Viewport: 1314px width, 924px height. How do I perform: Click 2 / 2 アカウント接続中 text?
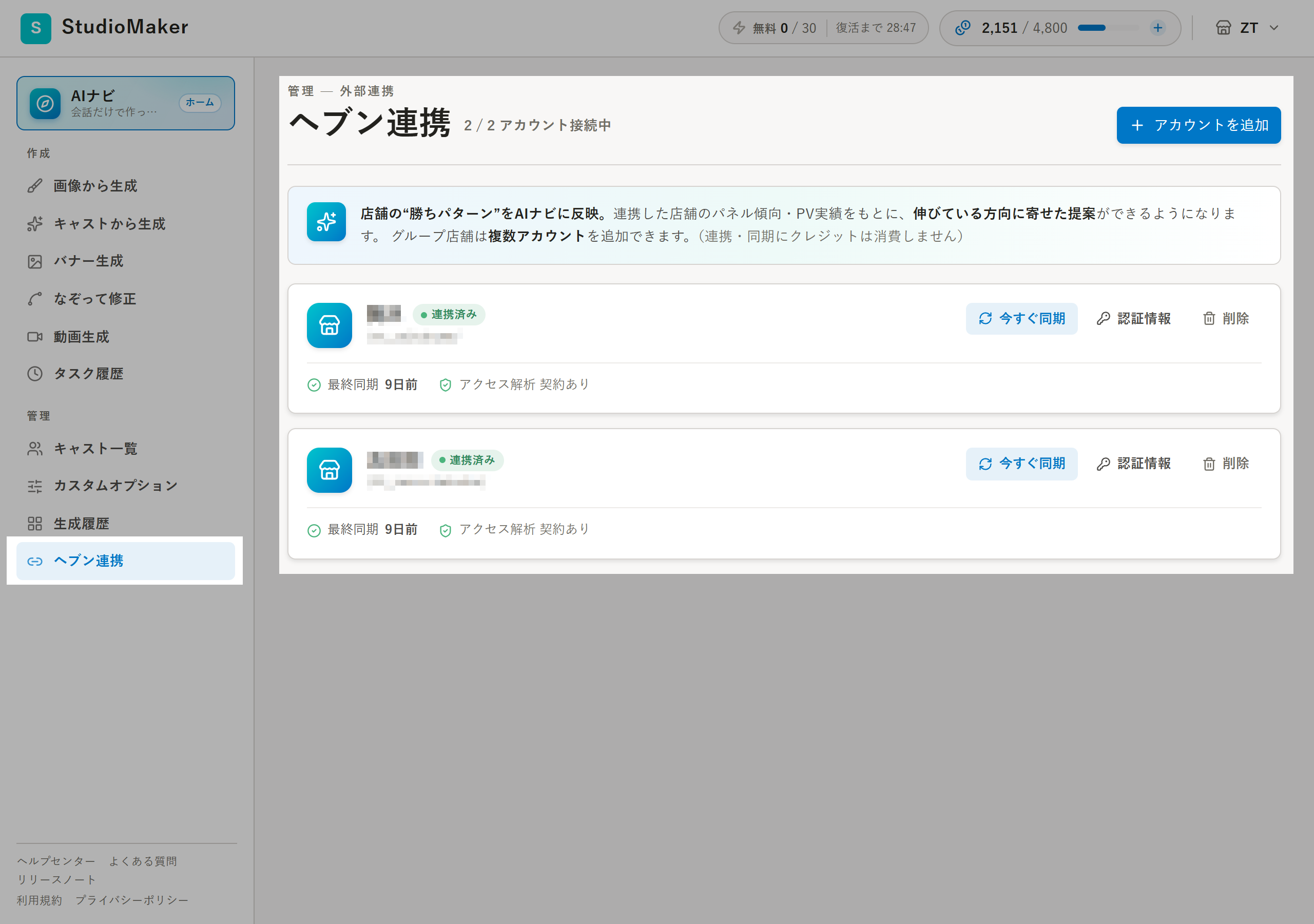(537, 125)
